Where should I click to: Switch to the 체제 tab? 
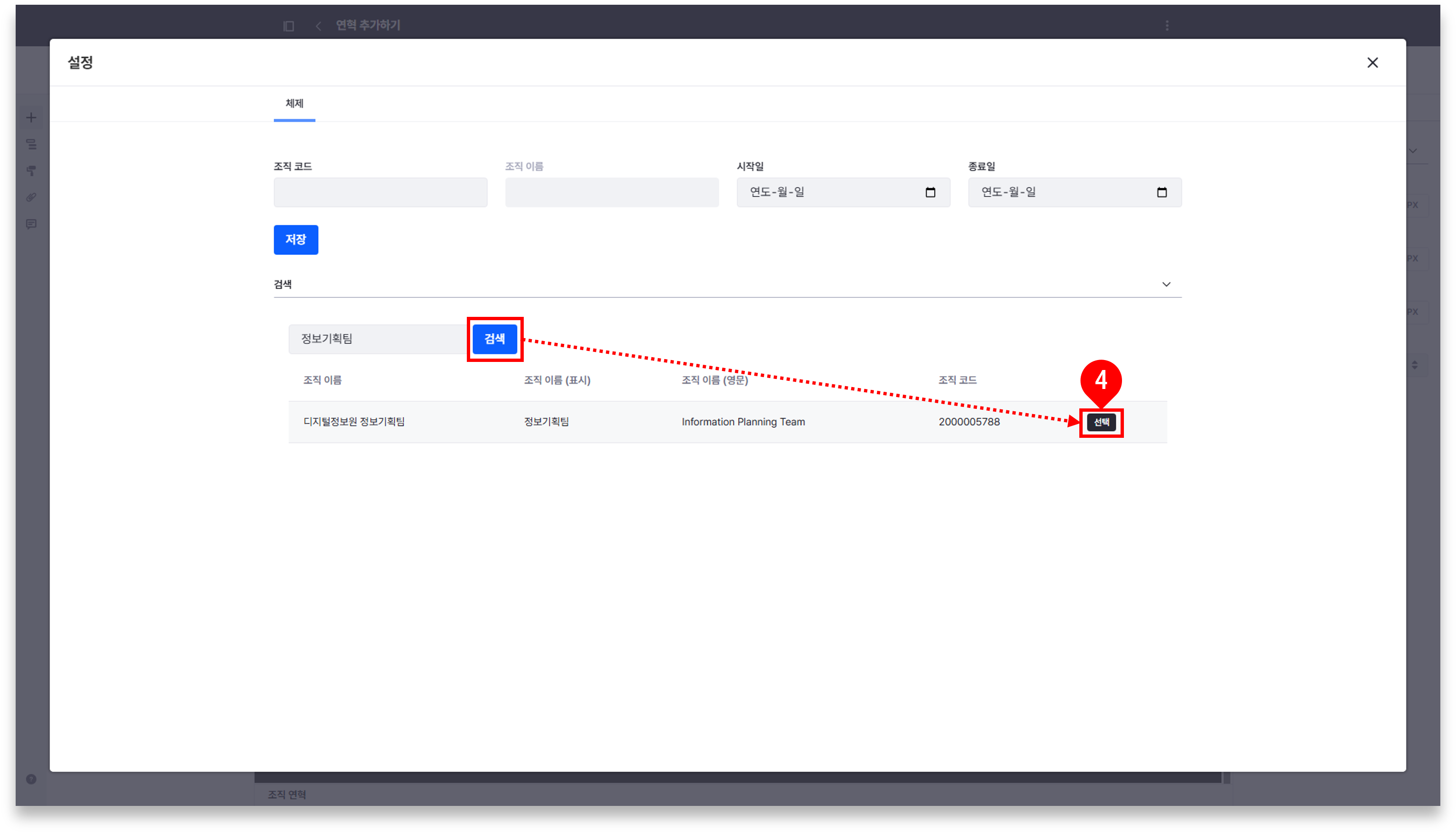pyautogui.click(x=294, y=103)
